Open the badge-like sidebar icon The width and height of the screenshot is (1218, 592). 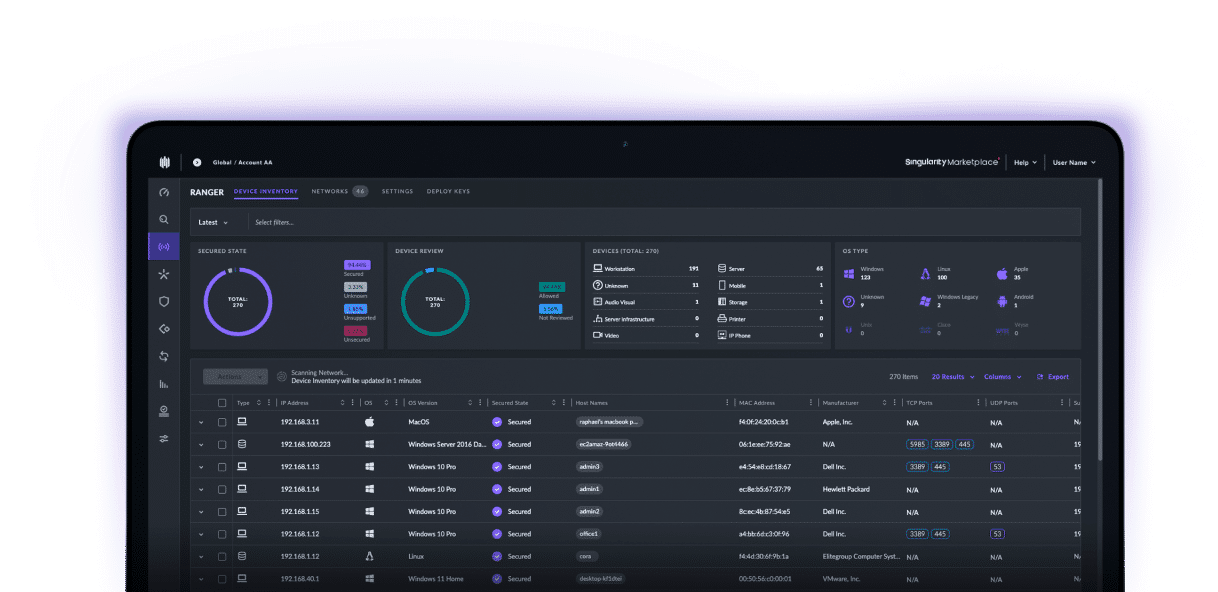(164, 411)
